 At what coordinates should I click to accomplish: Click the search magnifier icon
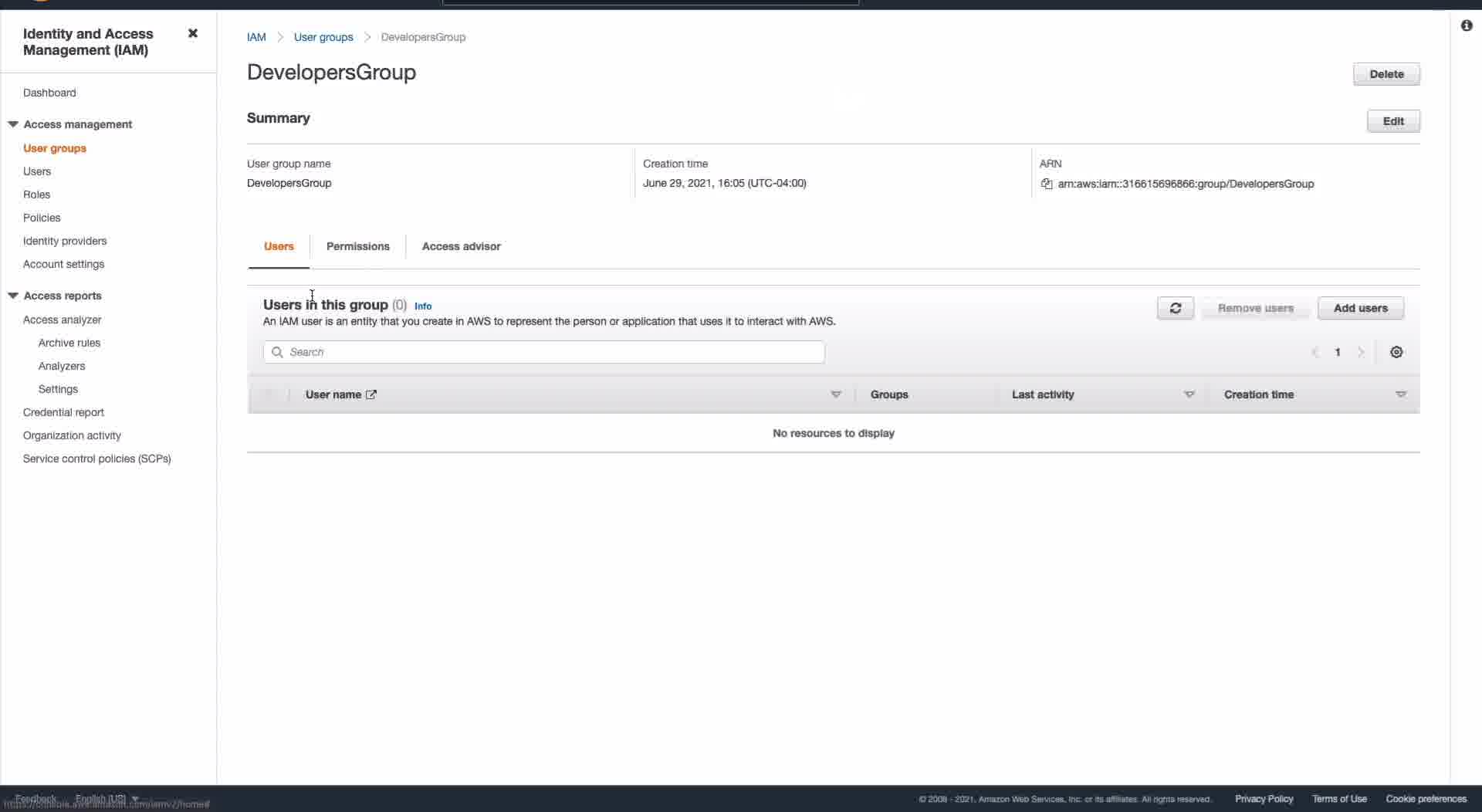[x=277, y=352]
